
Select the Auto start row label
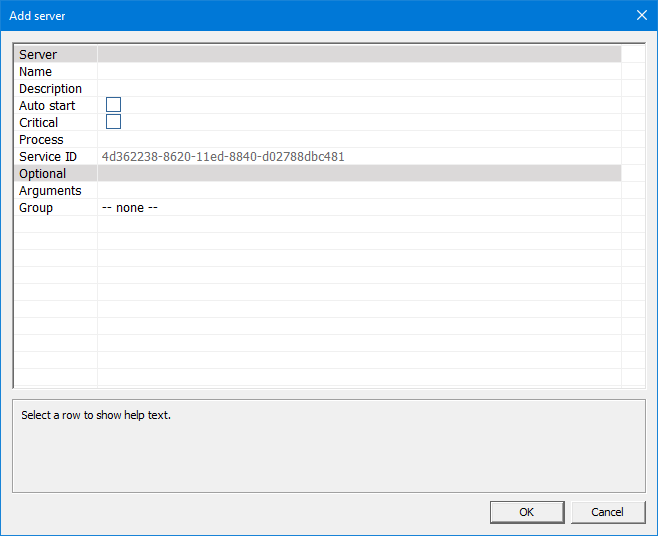point(47,106)
